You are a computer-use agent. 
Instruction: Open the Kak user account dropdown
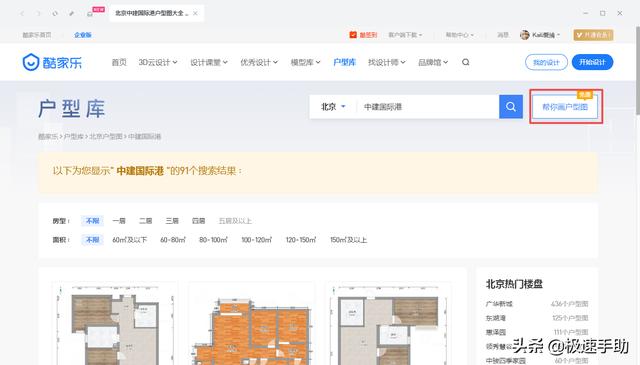coord(546,35)
